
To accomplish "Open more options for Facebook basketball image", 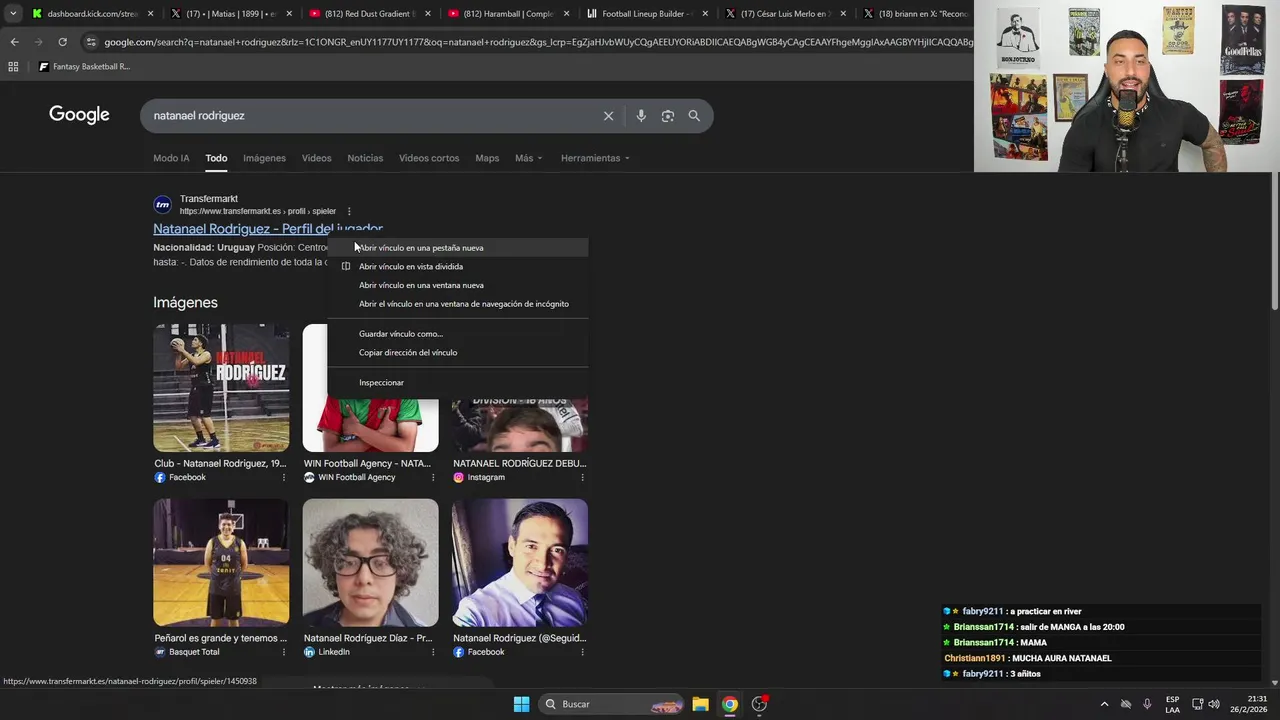I will [x=283, y=478].
